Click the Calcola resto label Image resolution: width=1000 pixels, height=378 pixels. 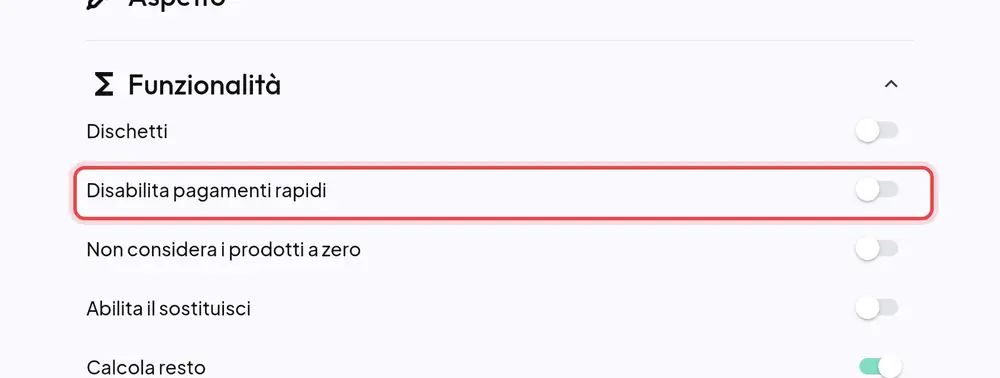coord(146,368)
